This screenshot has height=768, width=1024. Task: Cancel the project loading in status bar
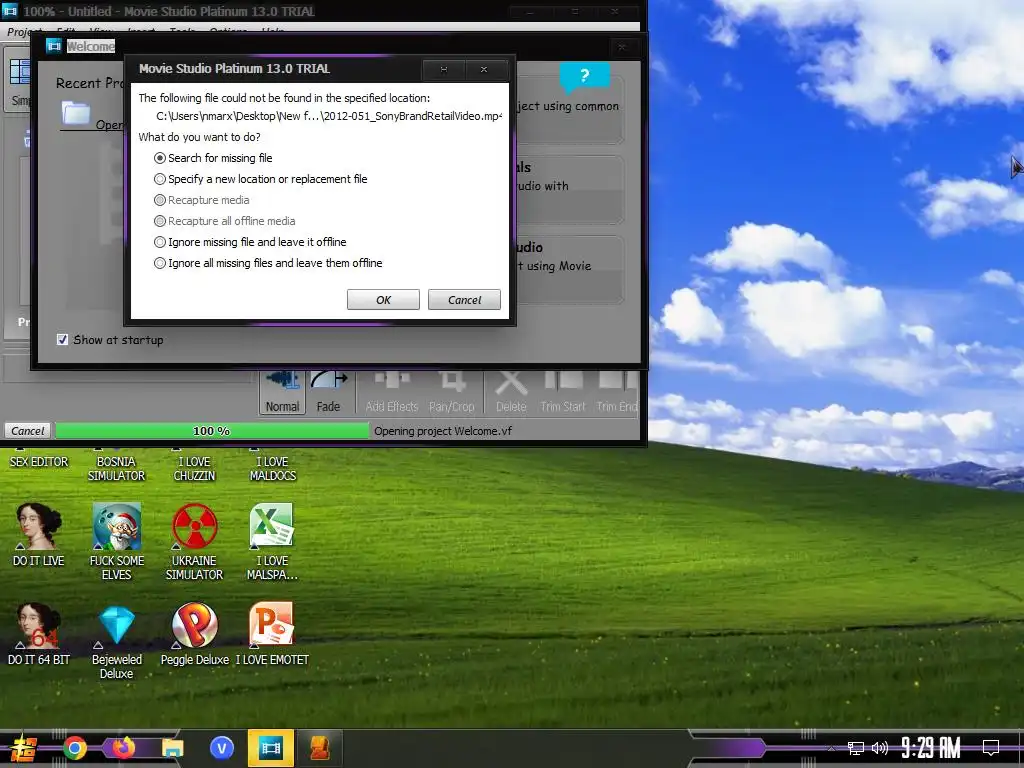point(28,430)
